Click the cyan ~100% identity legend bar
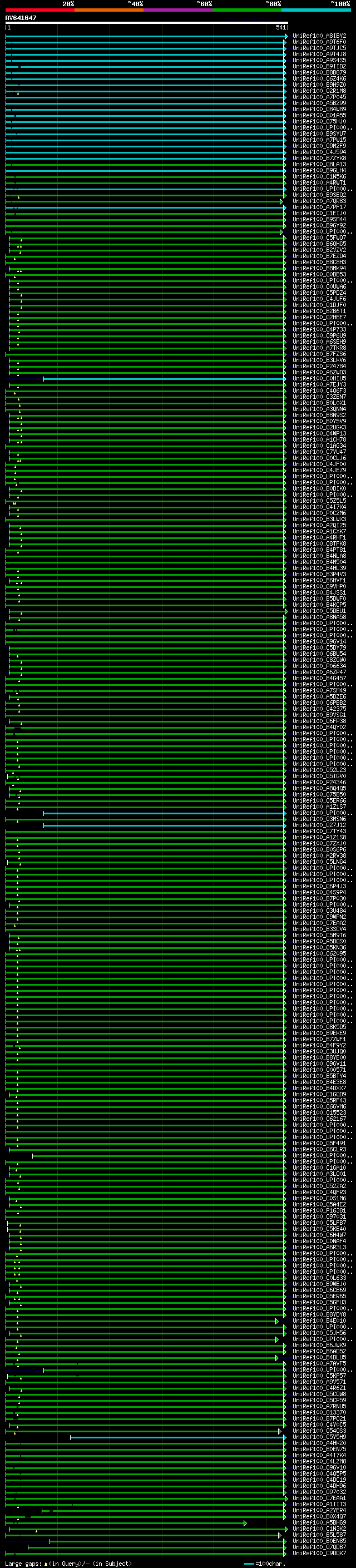This screenshot has height=1568, width=356. (316, 10)
